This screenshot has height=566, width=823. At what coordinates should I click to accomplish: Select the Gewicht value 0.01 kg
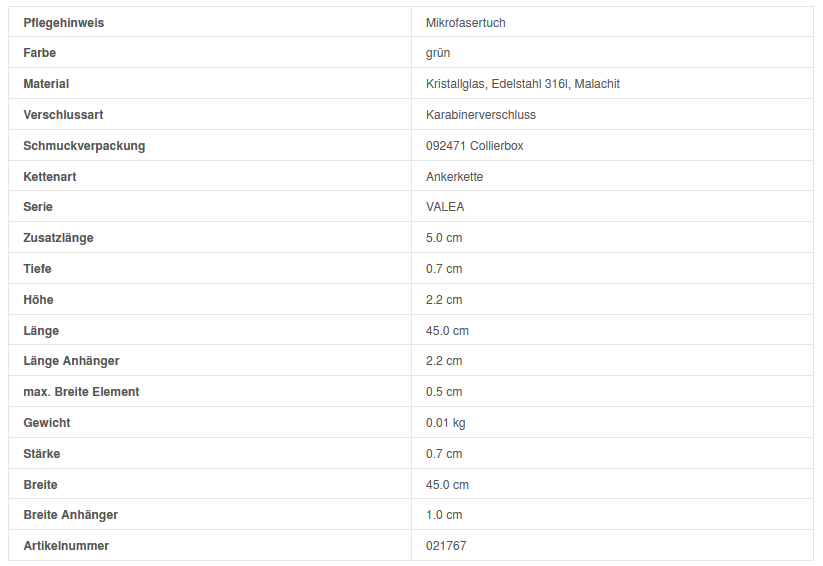(x=445, y=423)
